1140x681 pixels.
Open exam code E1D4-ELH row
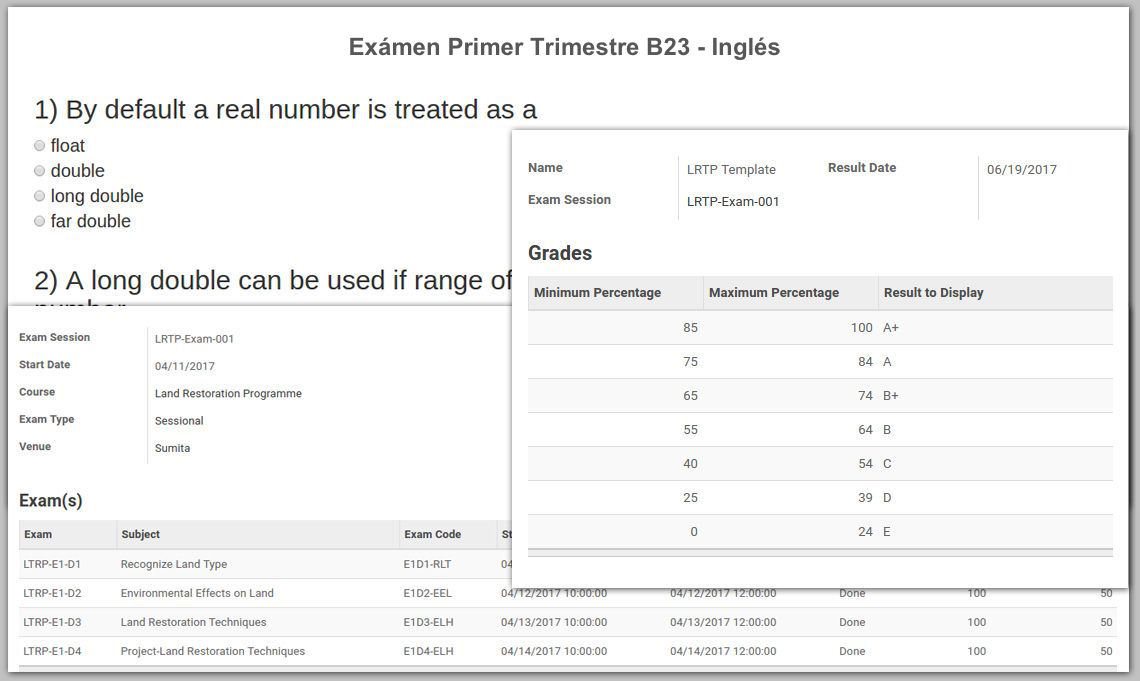[428, 651]
